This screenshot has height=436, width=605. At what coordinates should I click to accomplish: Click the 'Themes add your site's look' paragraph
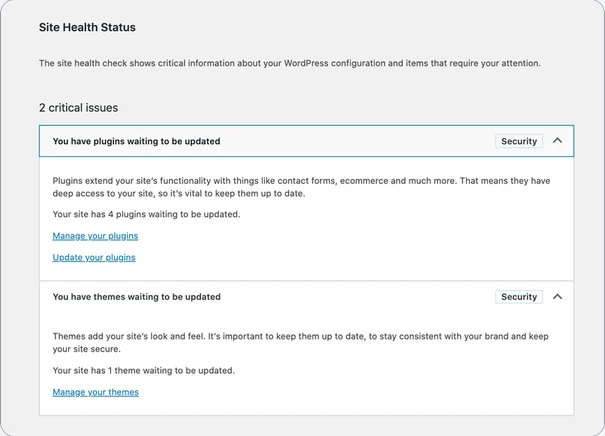click(x=301, y=343)
